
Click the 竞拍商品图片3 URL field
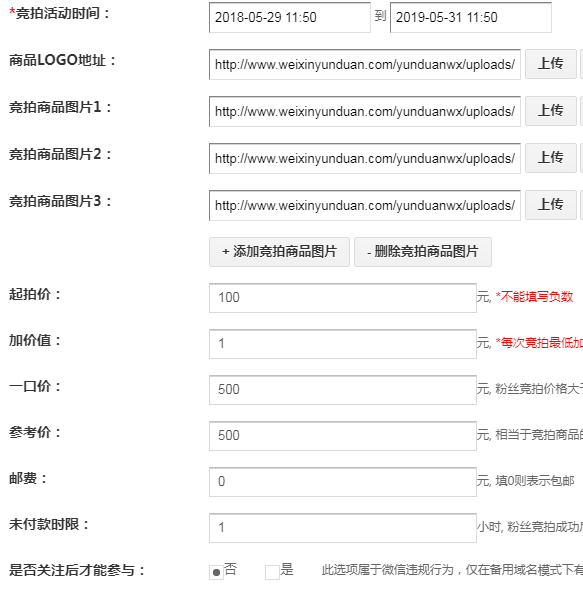coord(365,205)
